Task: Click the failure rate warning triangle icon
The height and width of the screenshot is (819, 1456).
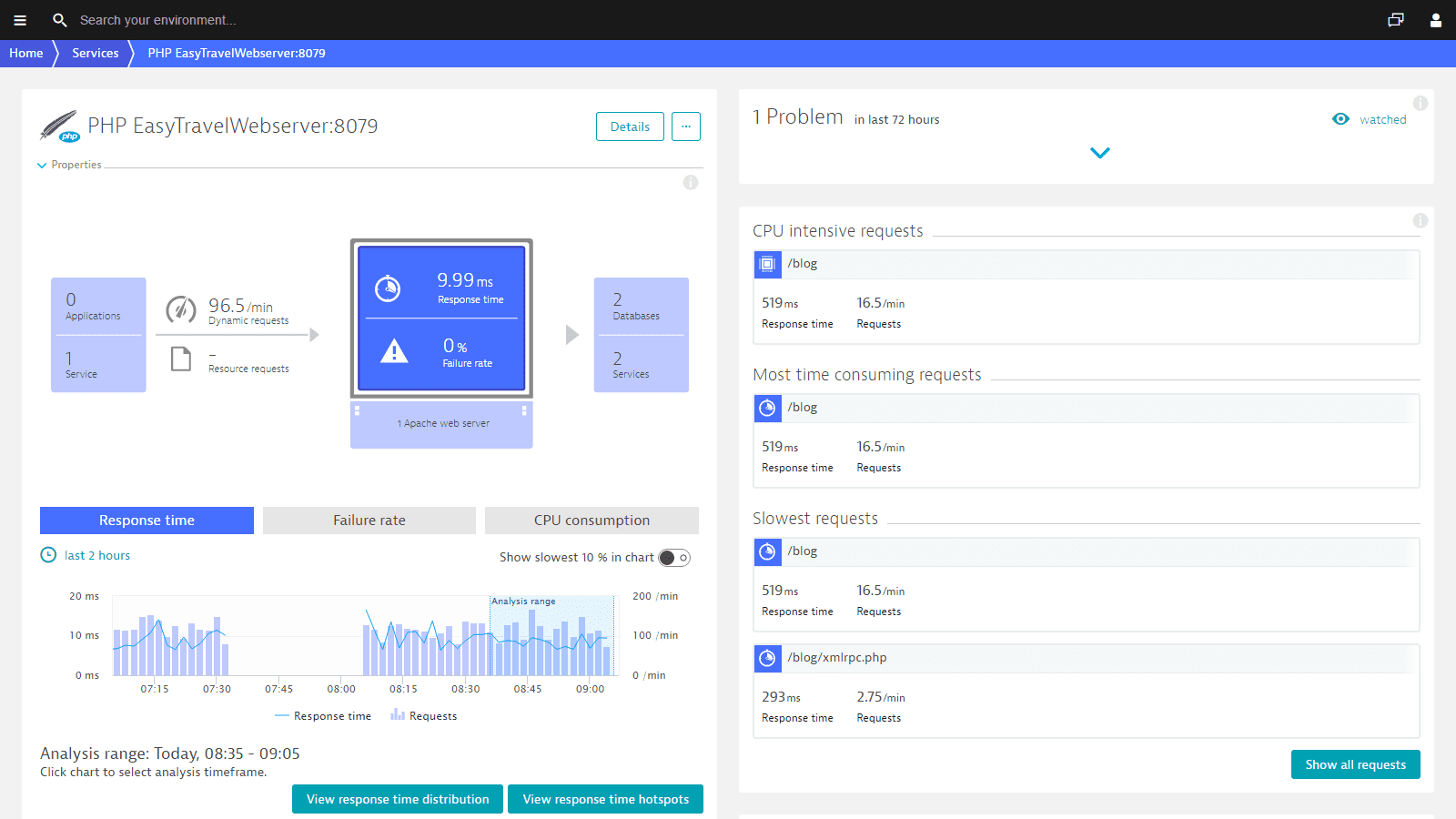Action: [x=394, y=350]
